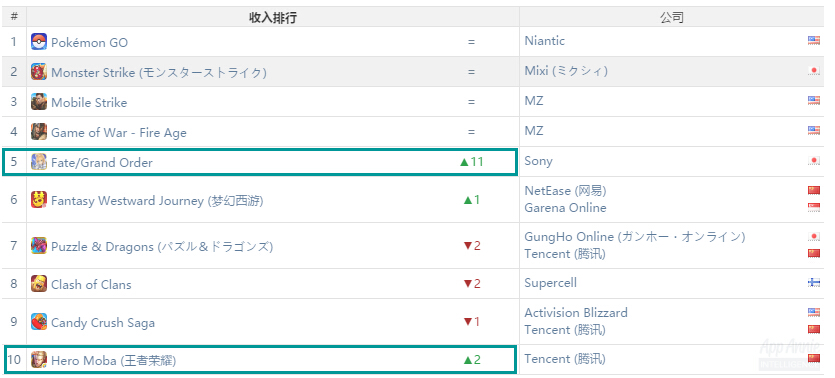Click the 公司 column header
The height and width of the screenshot is (378, 835).
tap(672, 18)
